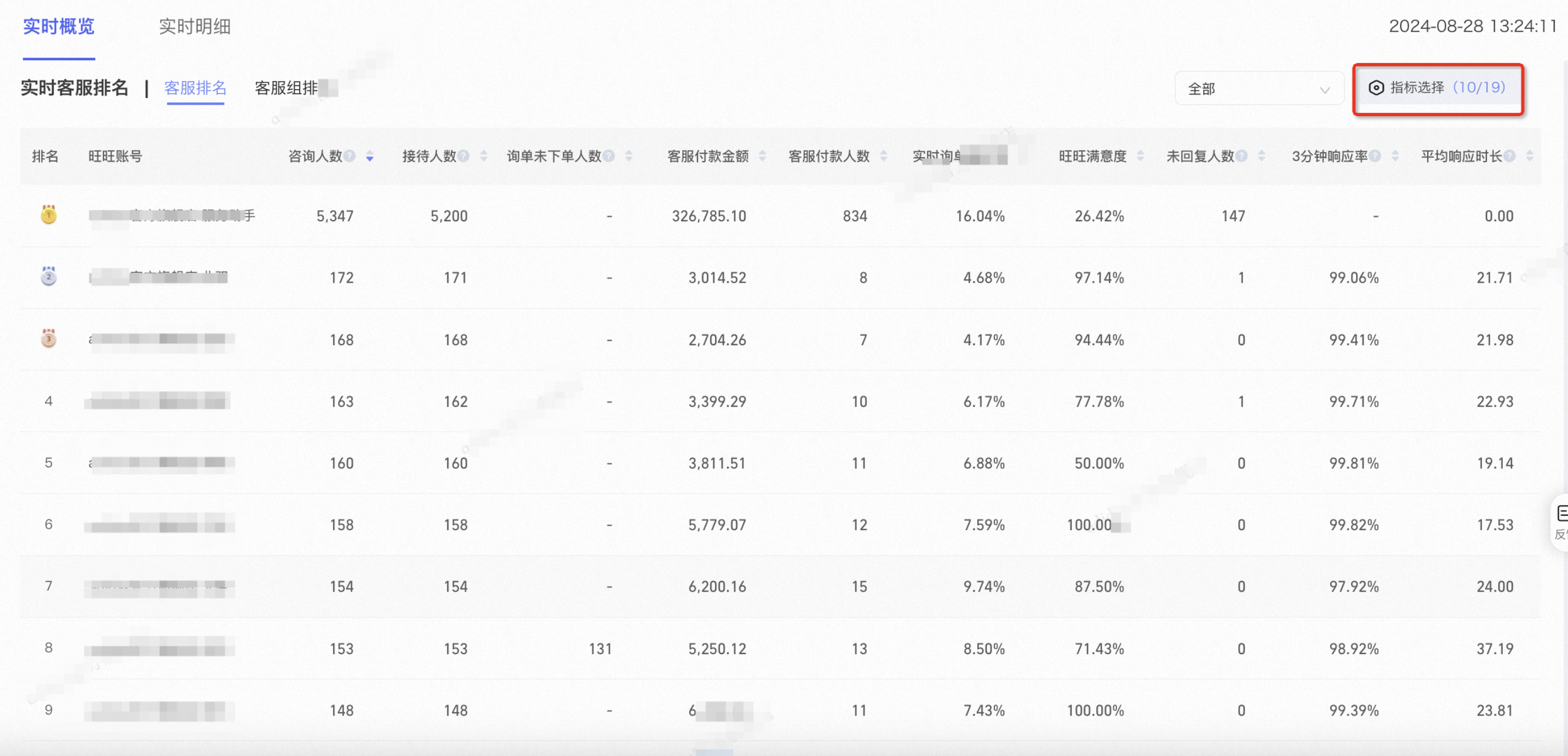Screen dimensions: 1568x756
Task: Click the 旺旺满意度 header label
Action: pyautogui.click(x=1092, y=157)
